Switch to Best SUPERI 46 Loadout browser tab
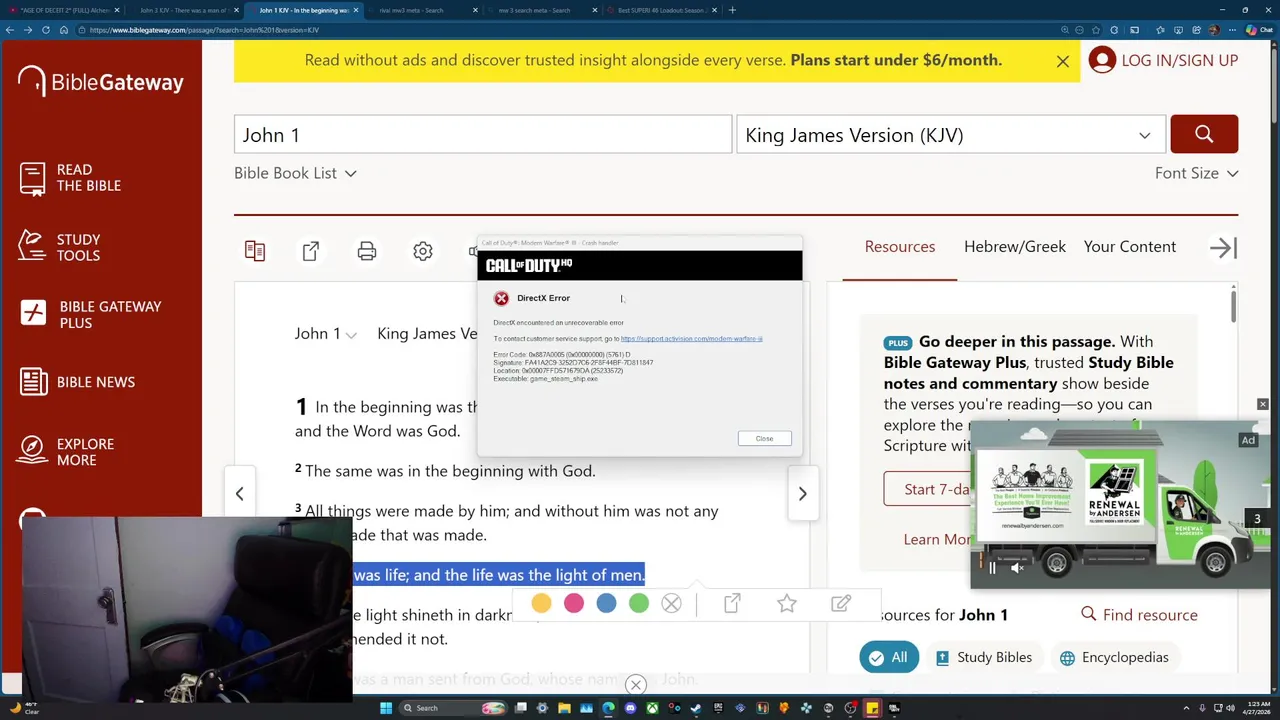1280x720 pixels. pyautogui.click(x=660, y=10)
